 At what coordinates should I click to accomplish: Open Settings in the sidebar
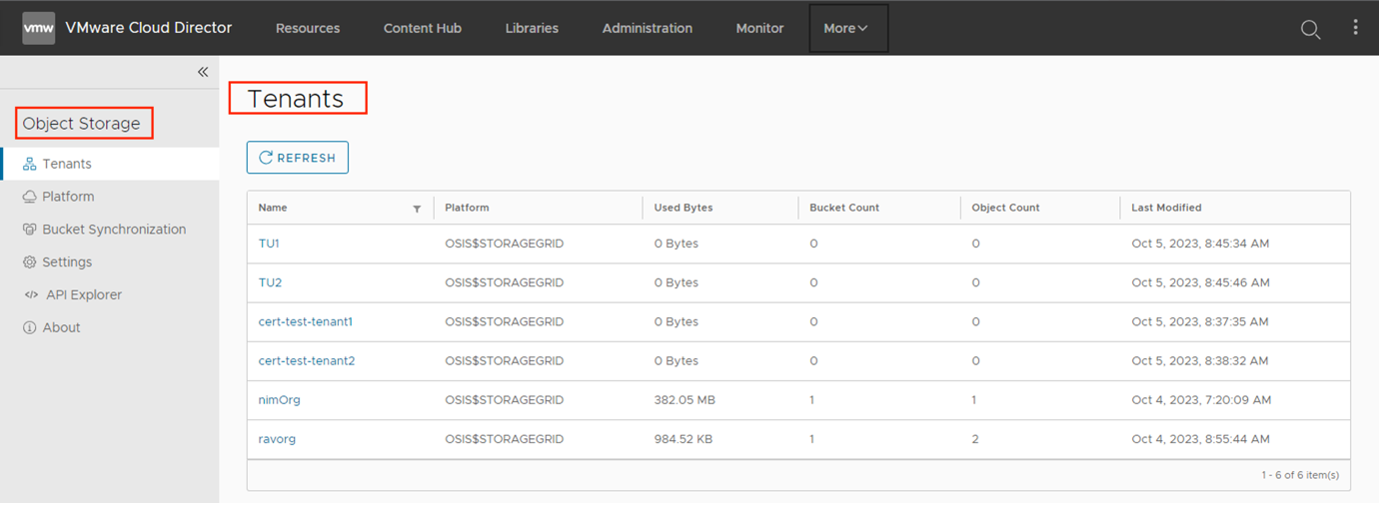(x=66, y=262)
